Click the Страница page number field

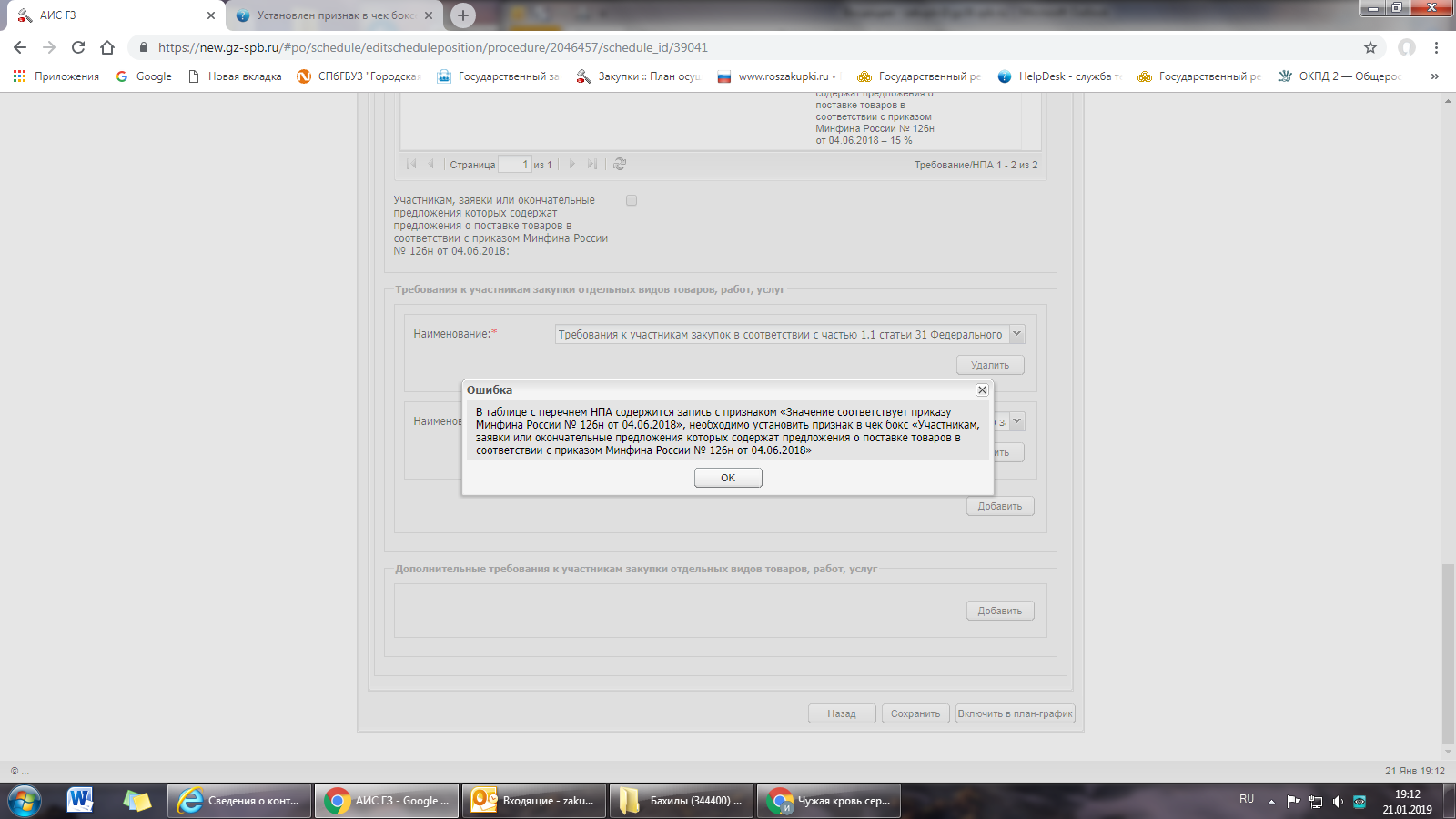514,165
